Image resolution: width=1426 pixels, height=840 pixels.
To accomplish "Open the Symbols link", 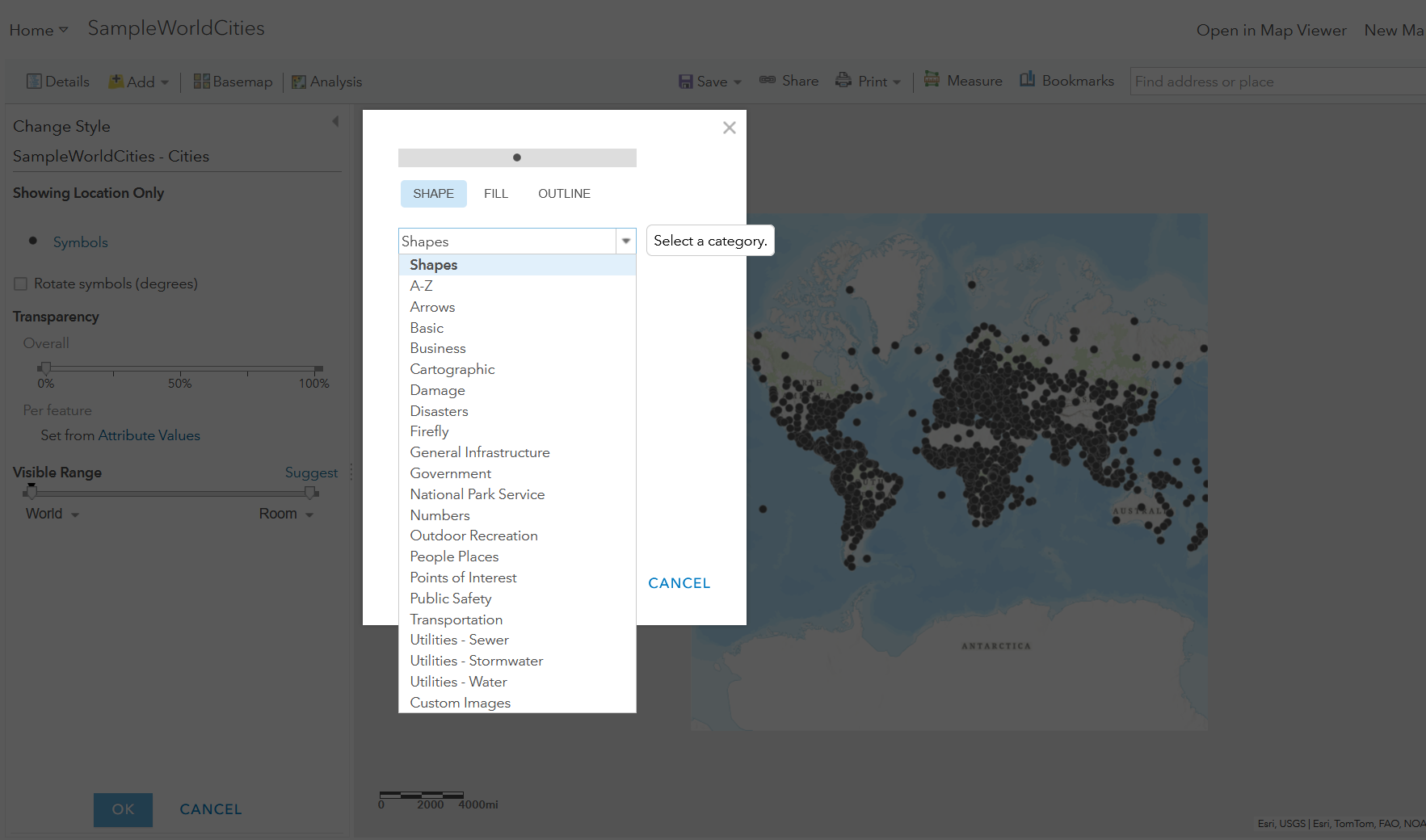I will pos(81,242).
